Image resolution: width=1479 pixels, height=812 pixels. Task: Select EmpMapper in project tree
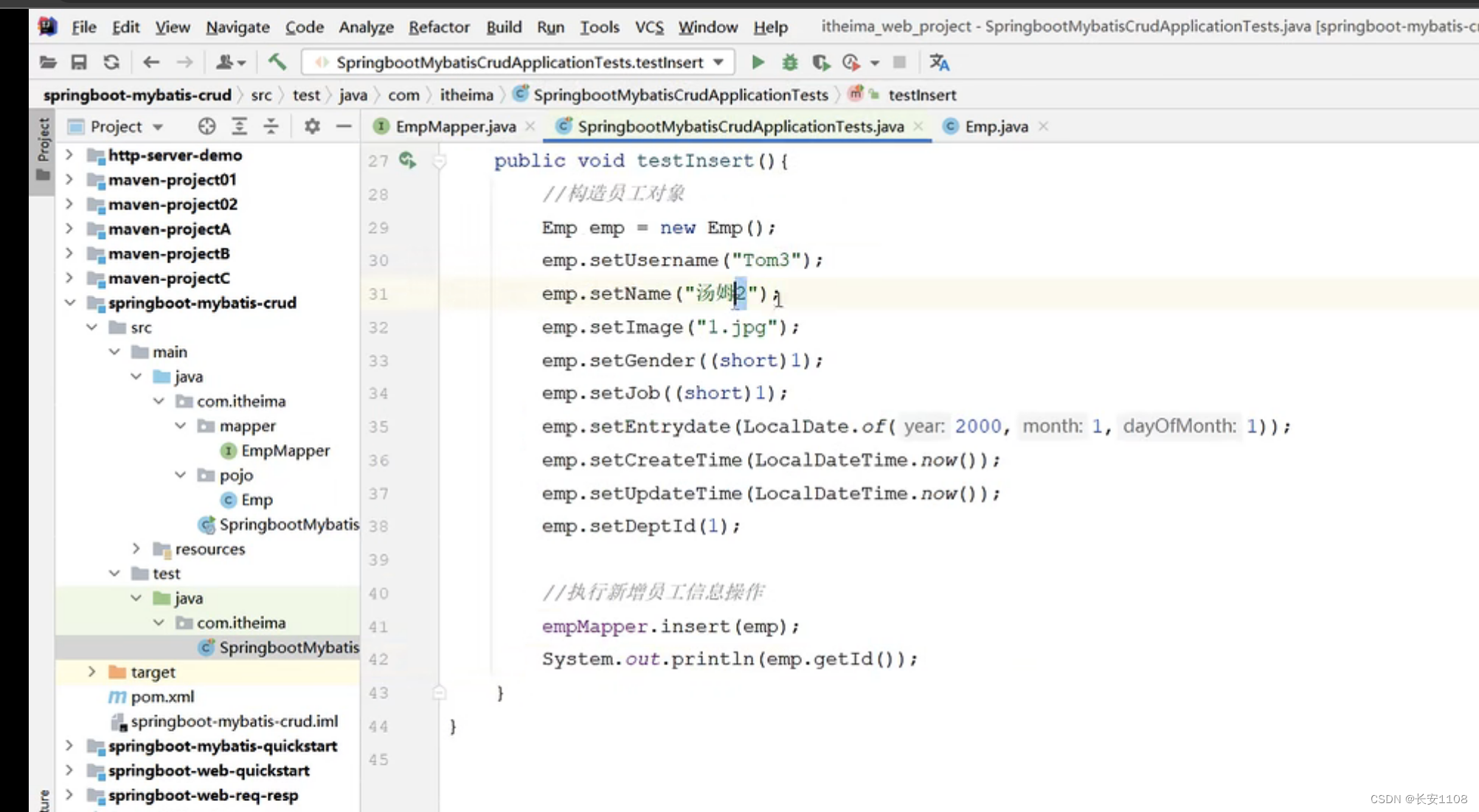tap(285, 451)
